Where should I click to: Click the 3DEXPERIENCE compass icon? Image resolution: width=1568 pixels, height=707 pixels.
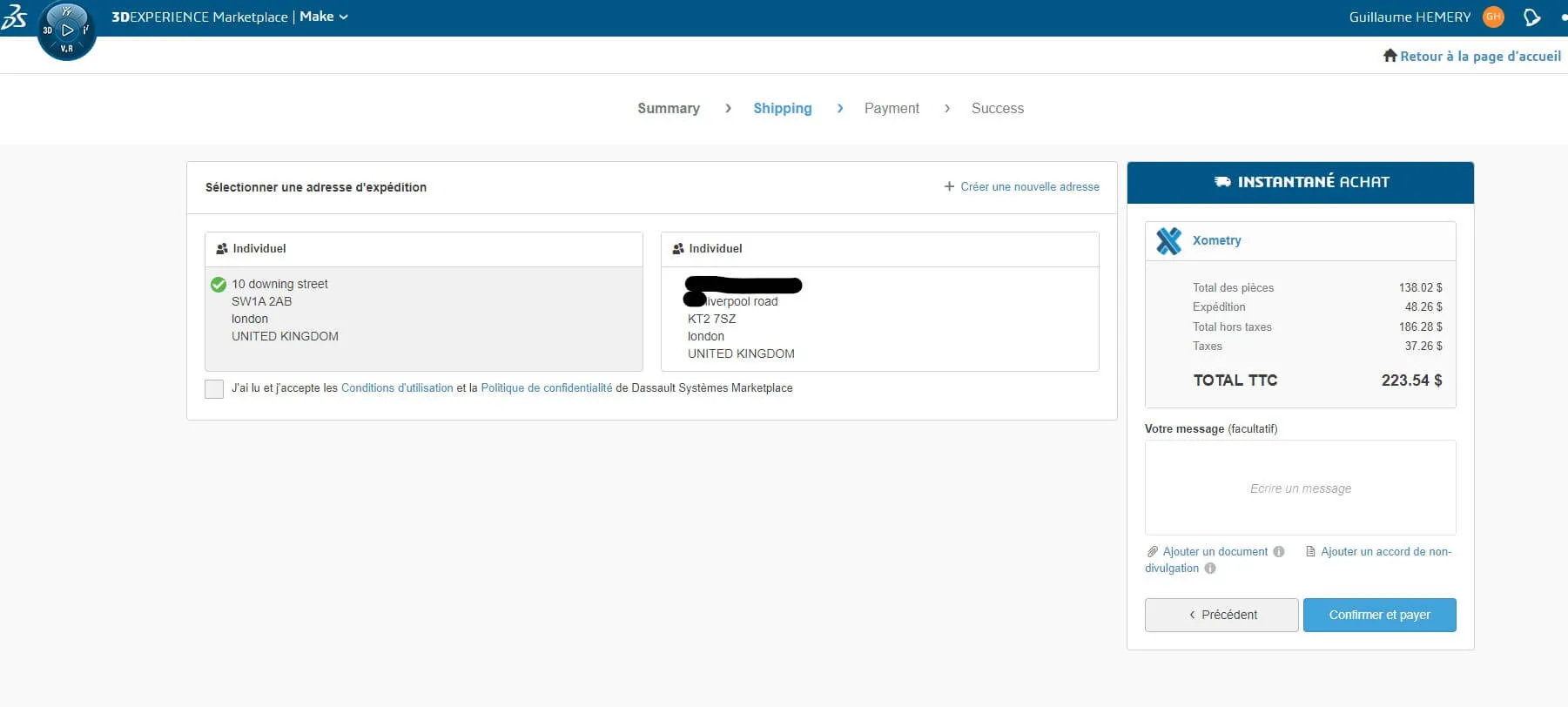[67, 30]
